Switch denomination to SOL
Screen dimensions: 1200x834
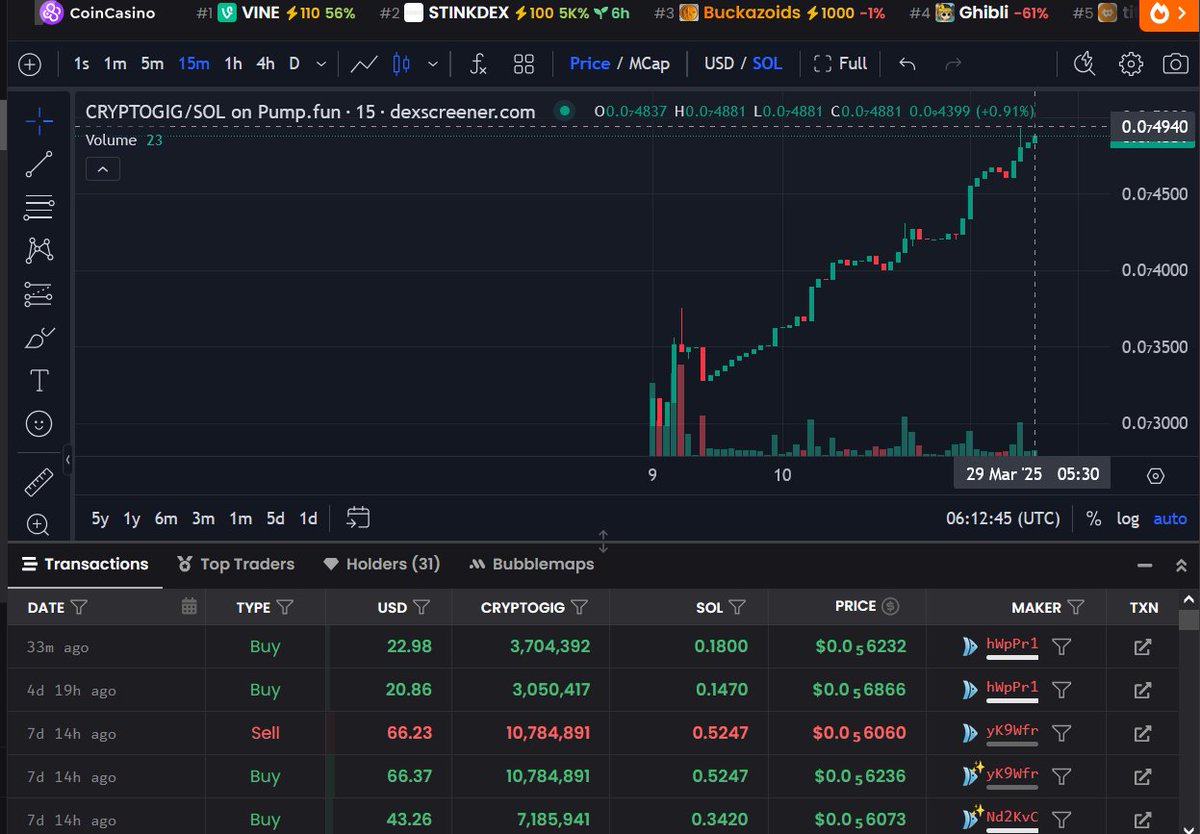[767, 63]
